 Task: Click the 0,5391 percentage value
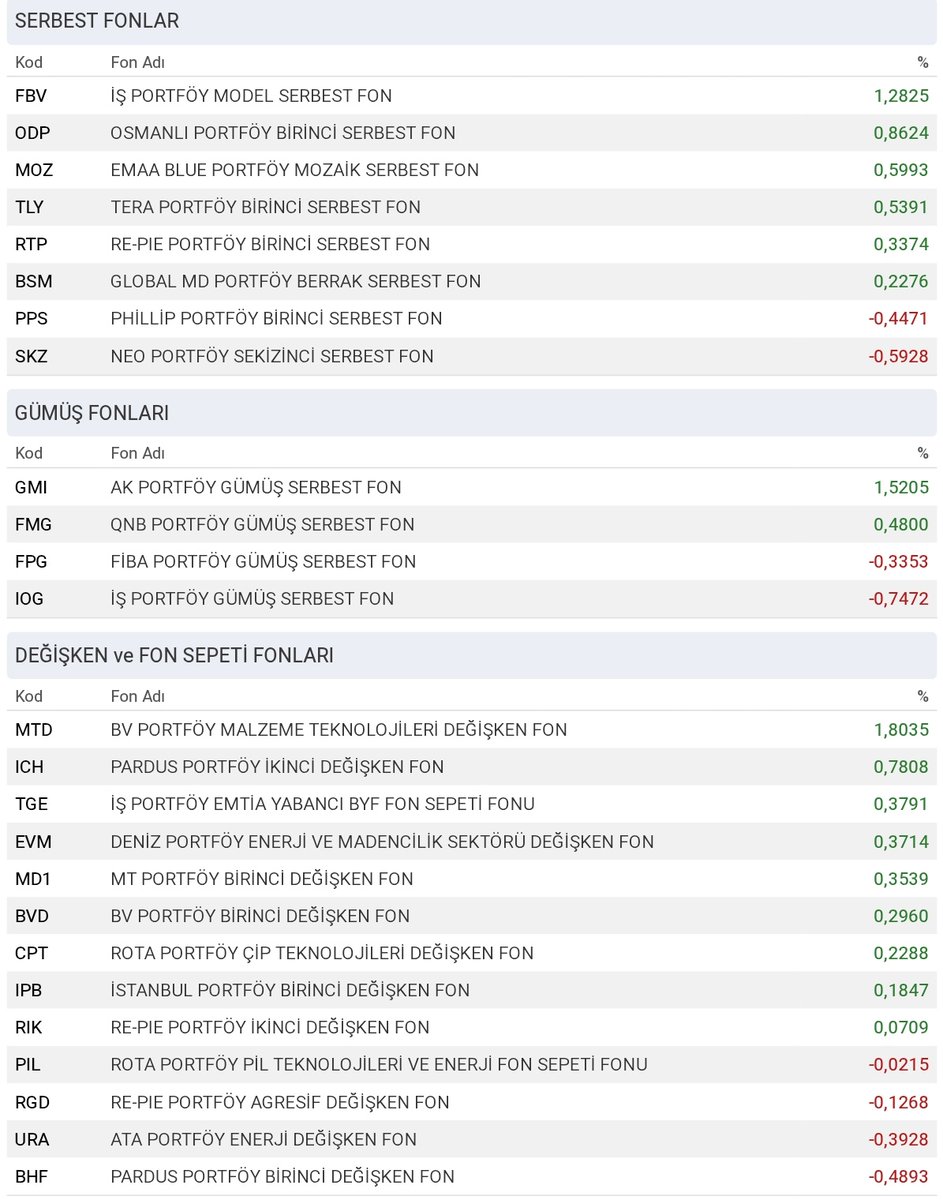901,207
